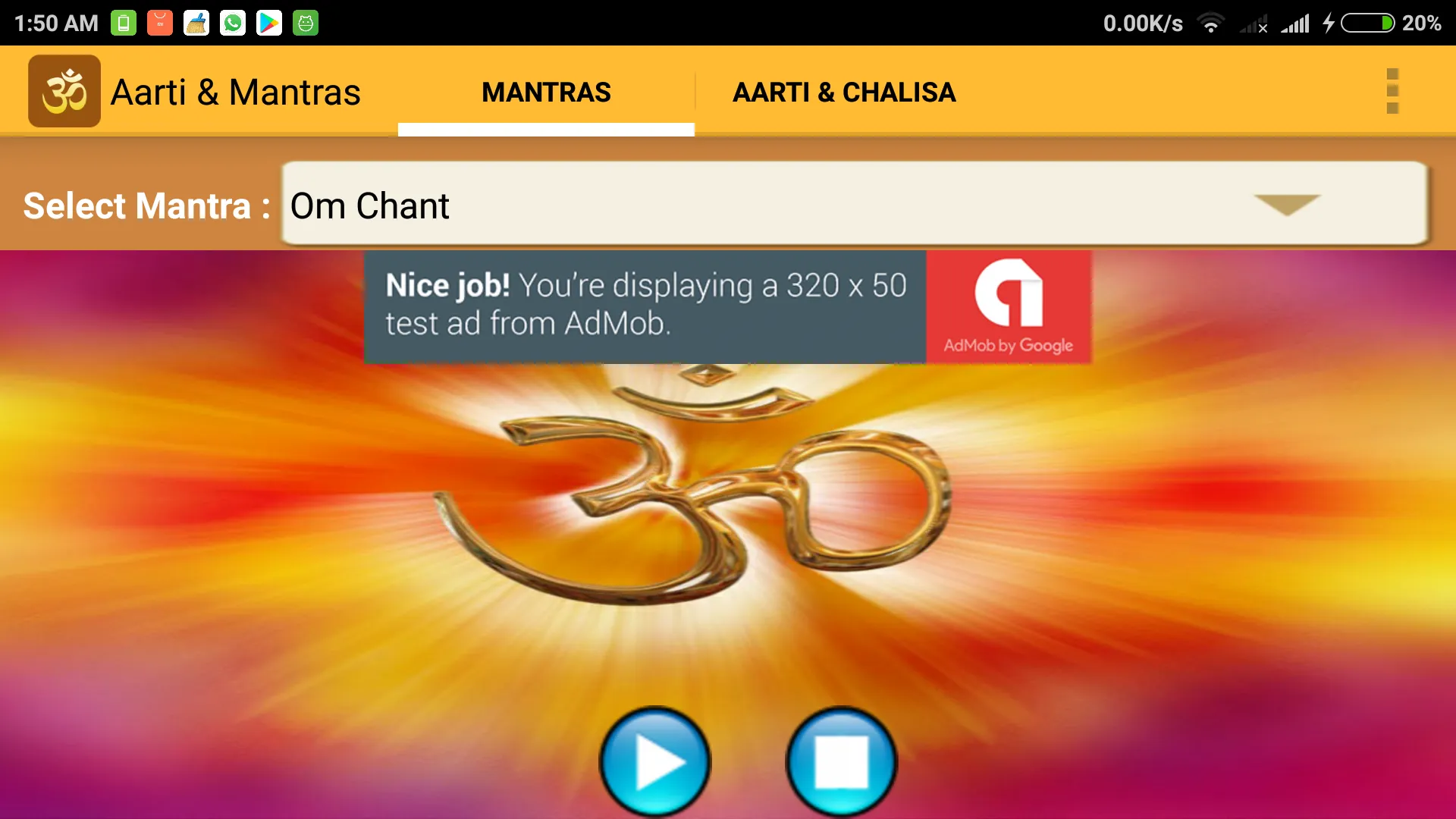Viewport: 1456px width, 819px height.
Task: Switch to AARTI & CHALISA tab
Action: coord(844,91)
